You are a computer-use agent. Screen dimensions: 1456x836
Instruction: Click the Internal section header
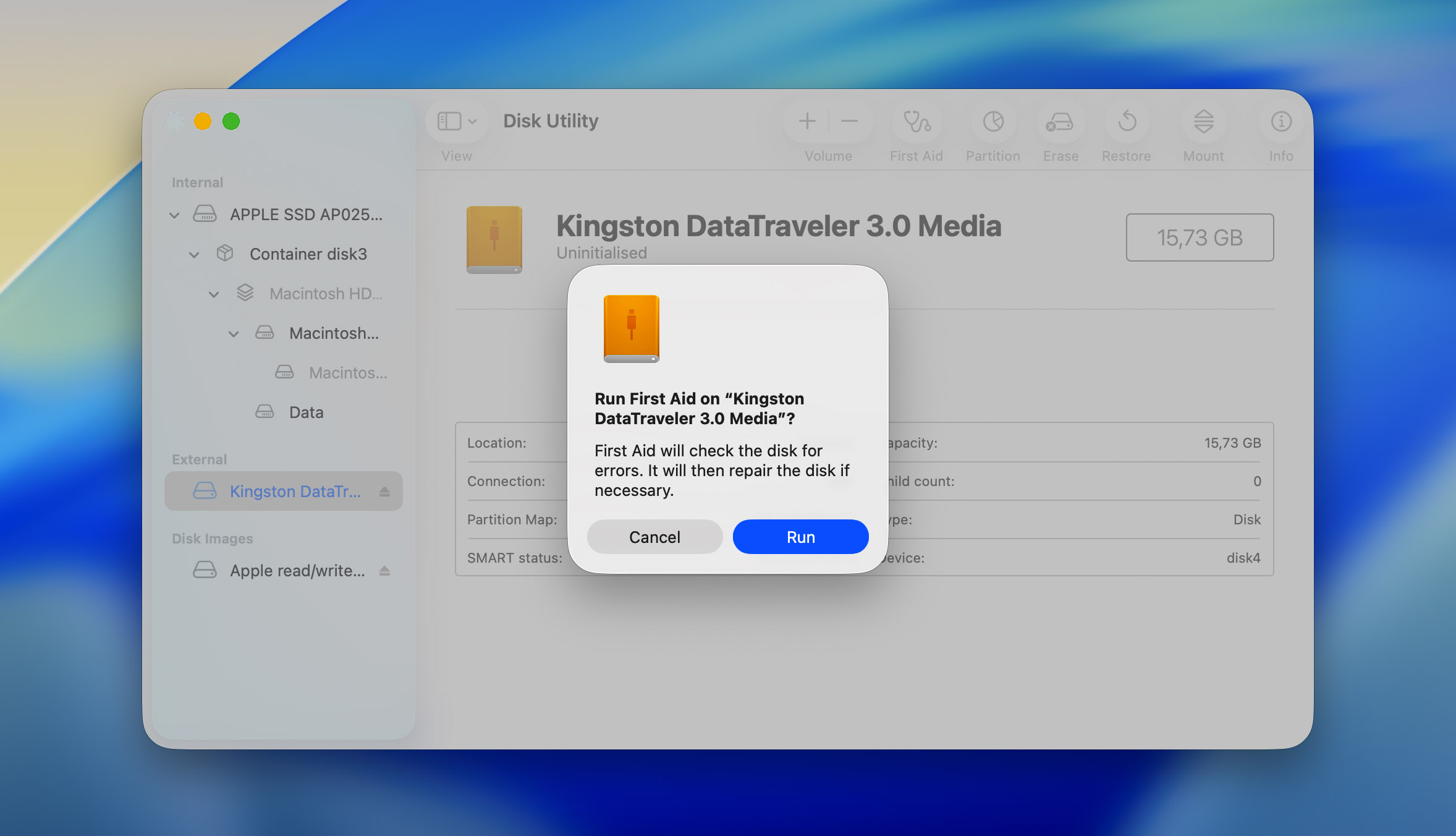pyautogui.click(x=197, y=182)
